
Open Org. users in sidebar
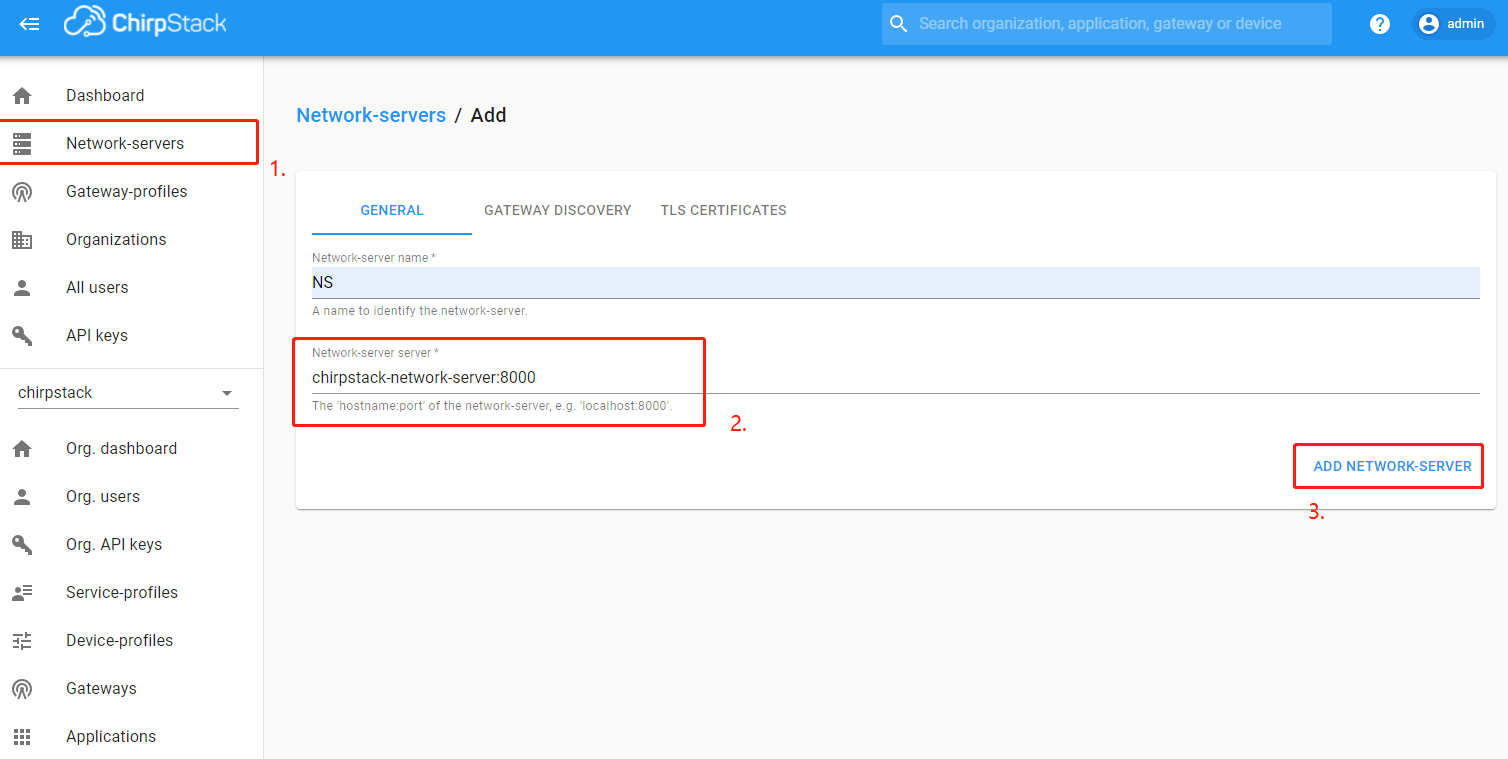click(131, 497)
